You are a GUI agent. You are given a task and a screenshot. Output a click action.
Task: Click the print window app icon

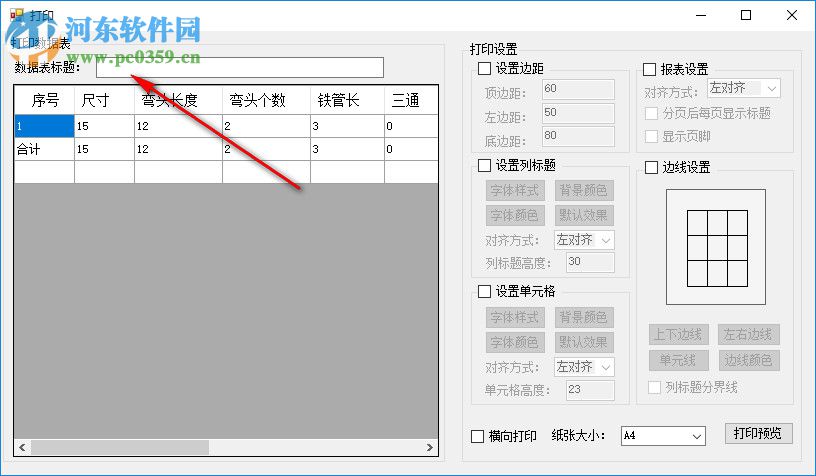pos(17,15)
